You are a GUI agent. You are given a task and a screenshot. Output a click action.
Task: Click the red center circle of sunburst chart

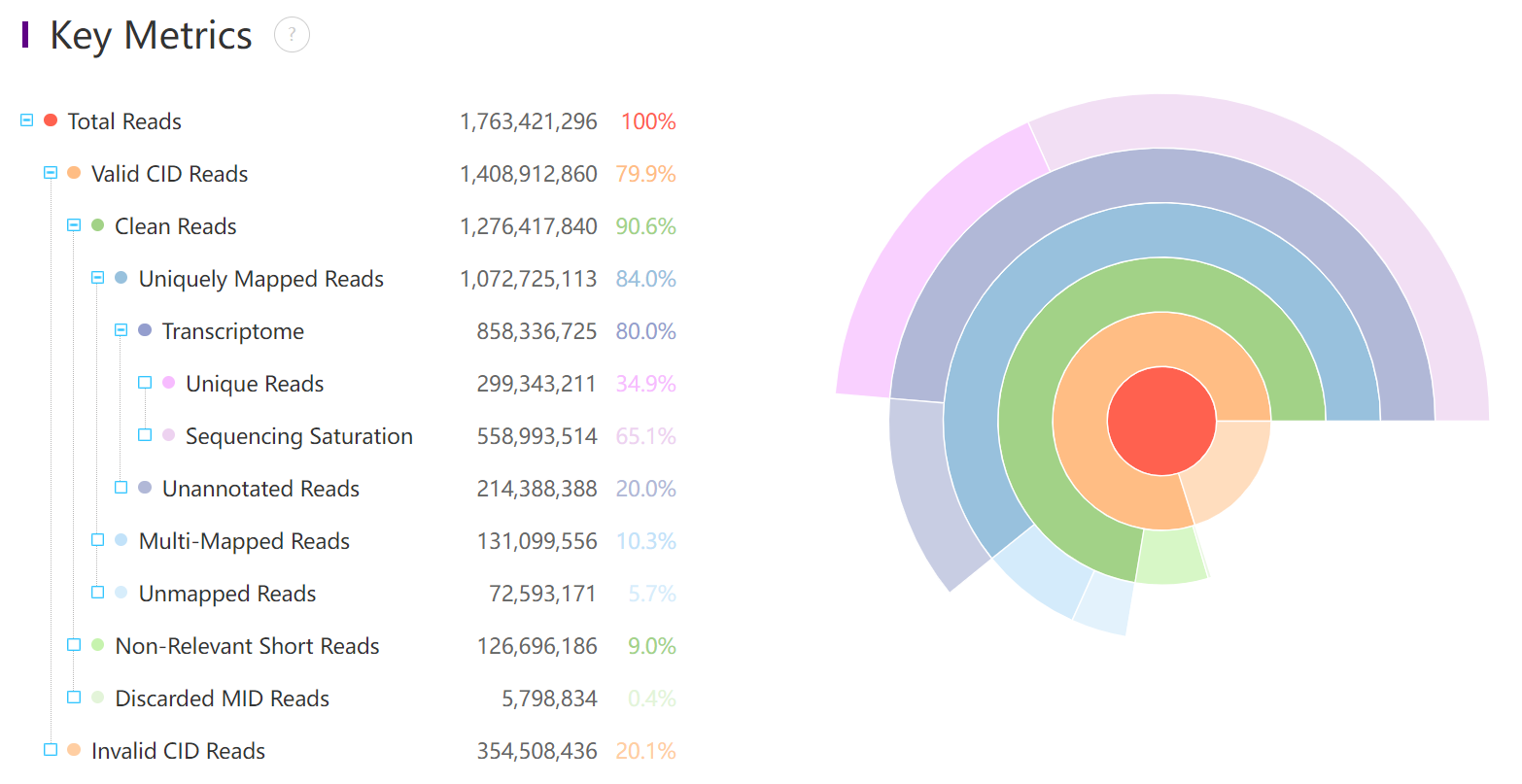point(1161,421)
